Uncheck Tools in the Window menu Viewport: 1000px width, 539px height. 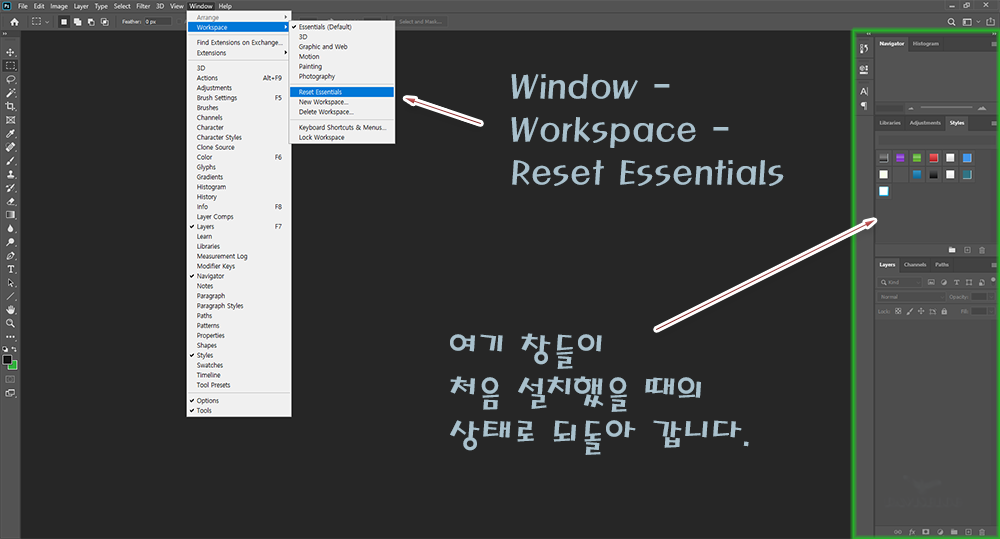point(239,411)
